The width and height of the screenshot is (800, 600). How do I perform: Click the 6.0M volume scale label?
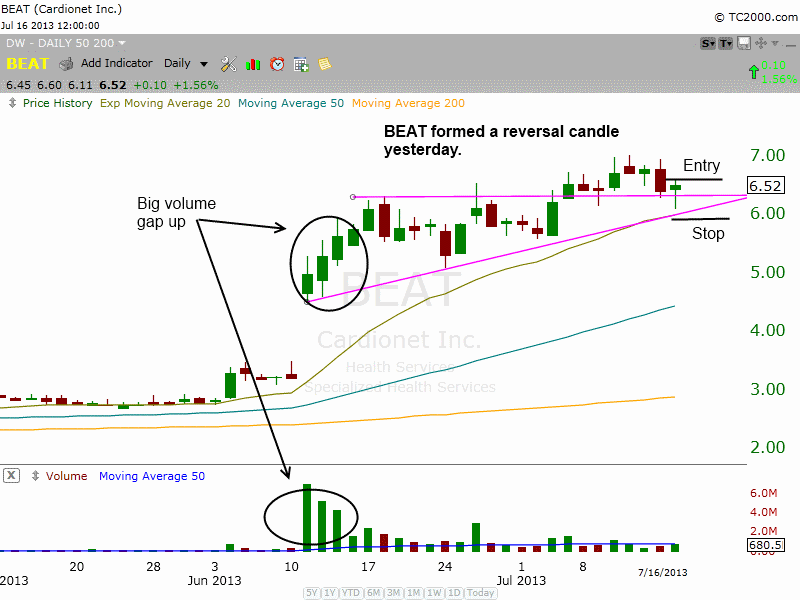[x=764, y=493]
